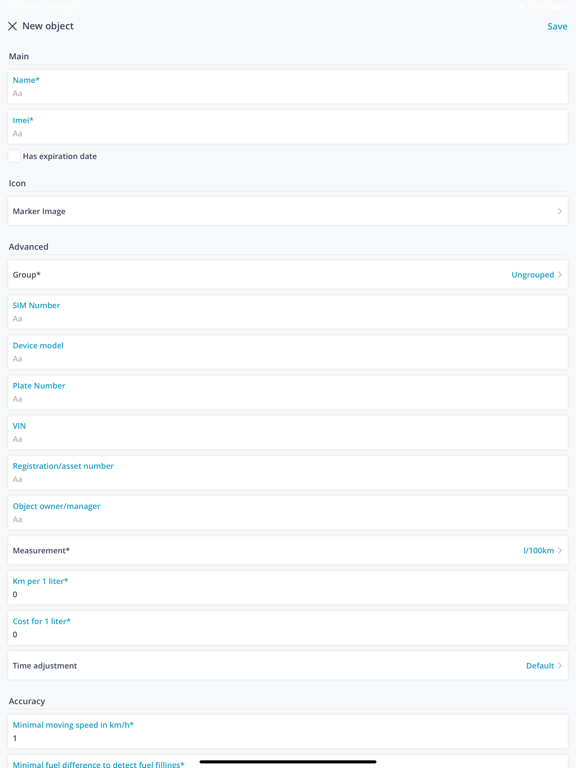Click the New object title text
Image resolution: width=576 pixels, height=768 pixels.
(48, 26)
